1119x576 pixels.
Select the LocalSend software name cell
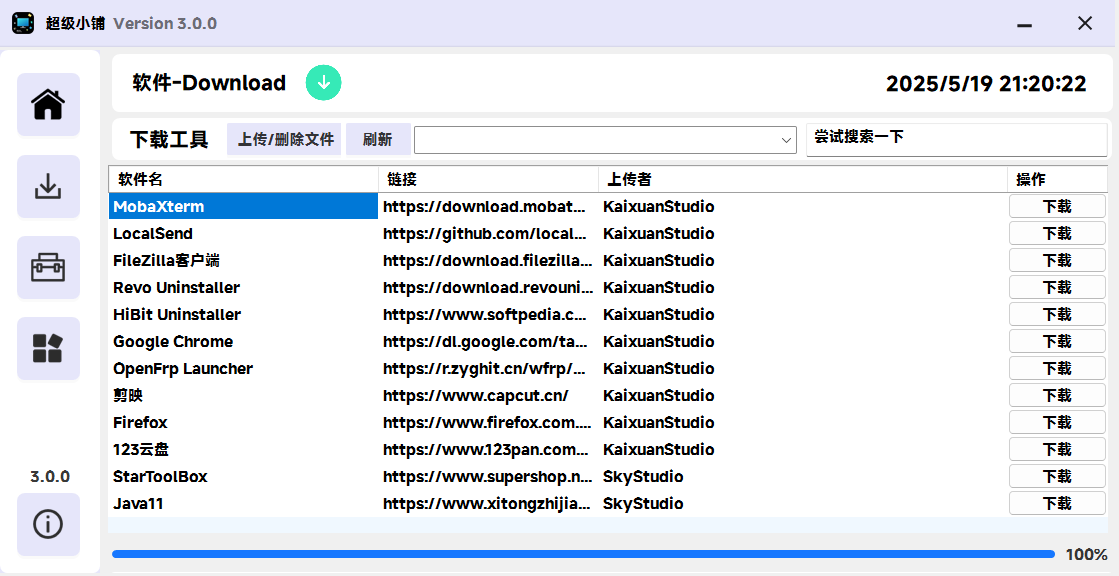(x=243, y=233)
